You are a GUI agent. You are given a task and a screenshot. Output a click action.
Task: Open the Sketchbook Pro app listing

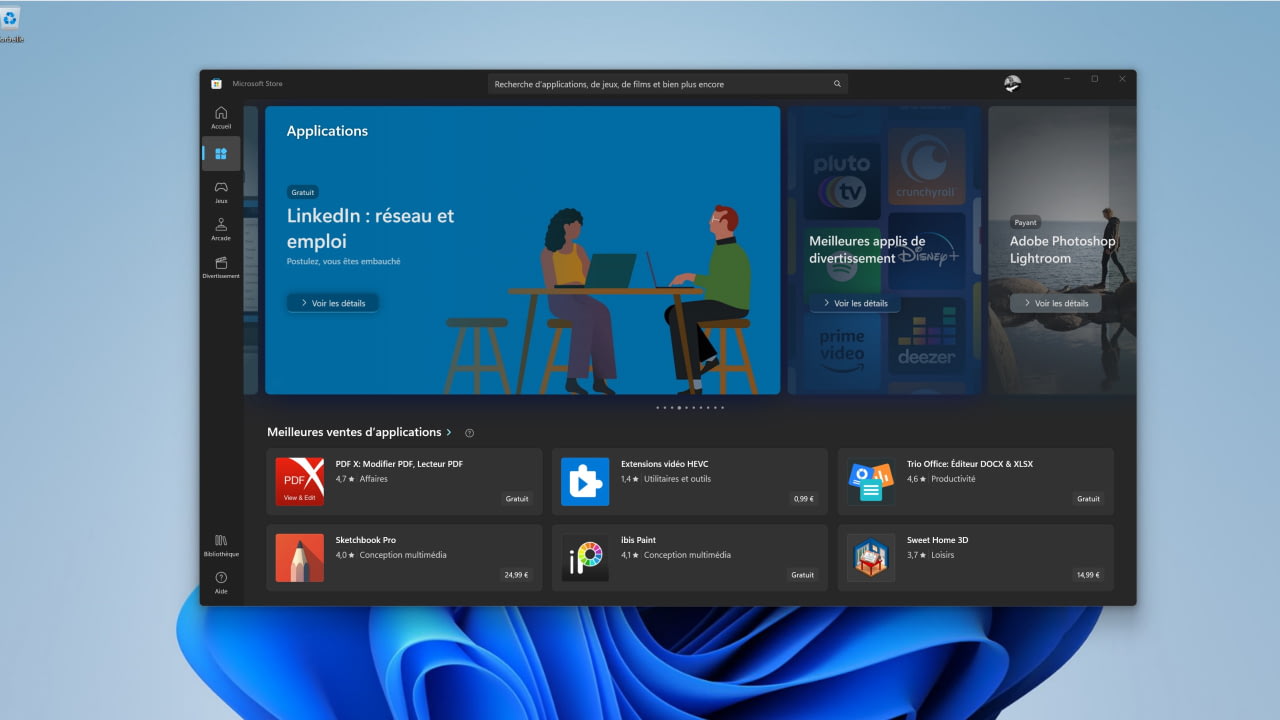point(404,557)
